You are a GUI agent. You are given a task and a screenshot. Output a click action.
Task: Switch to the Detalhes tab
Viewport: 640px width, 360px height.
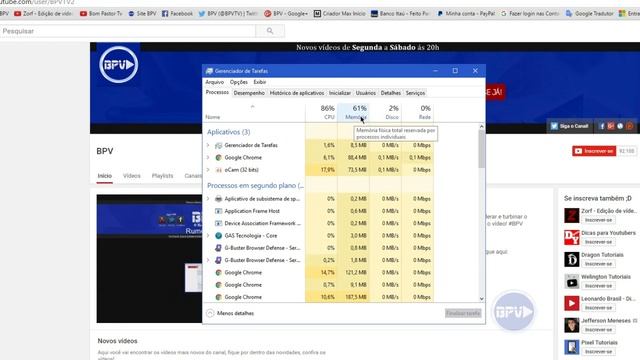[391, 93]
